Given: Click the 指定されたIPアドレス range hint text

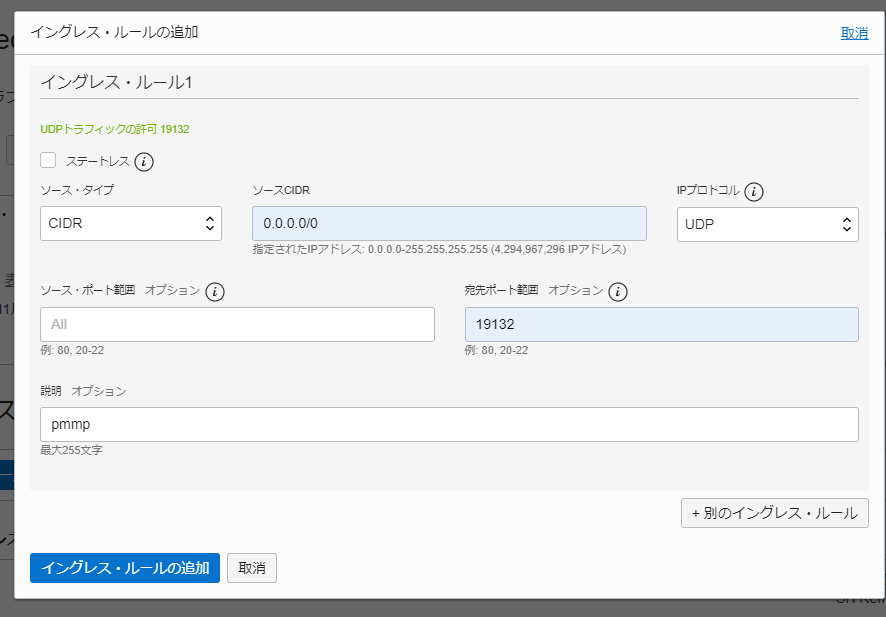Looking at the screenshot, I should coord(439,249).
